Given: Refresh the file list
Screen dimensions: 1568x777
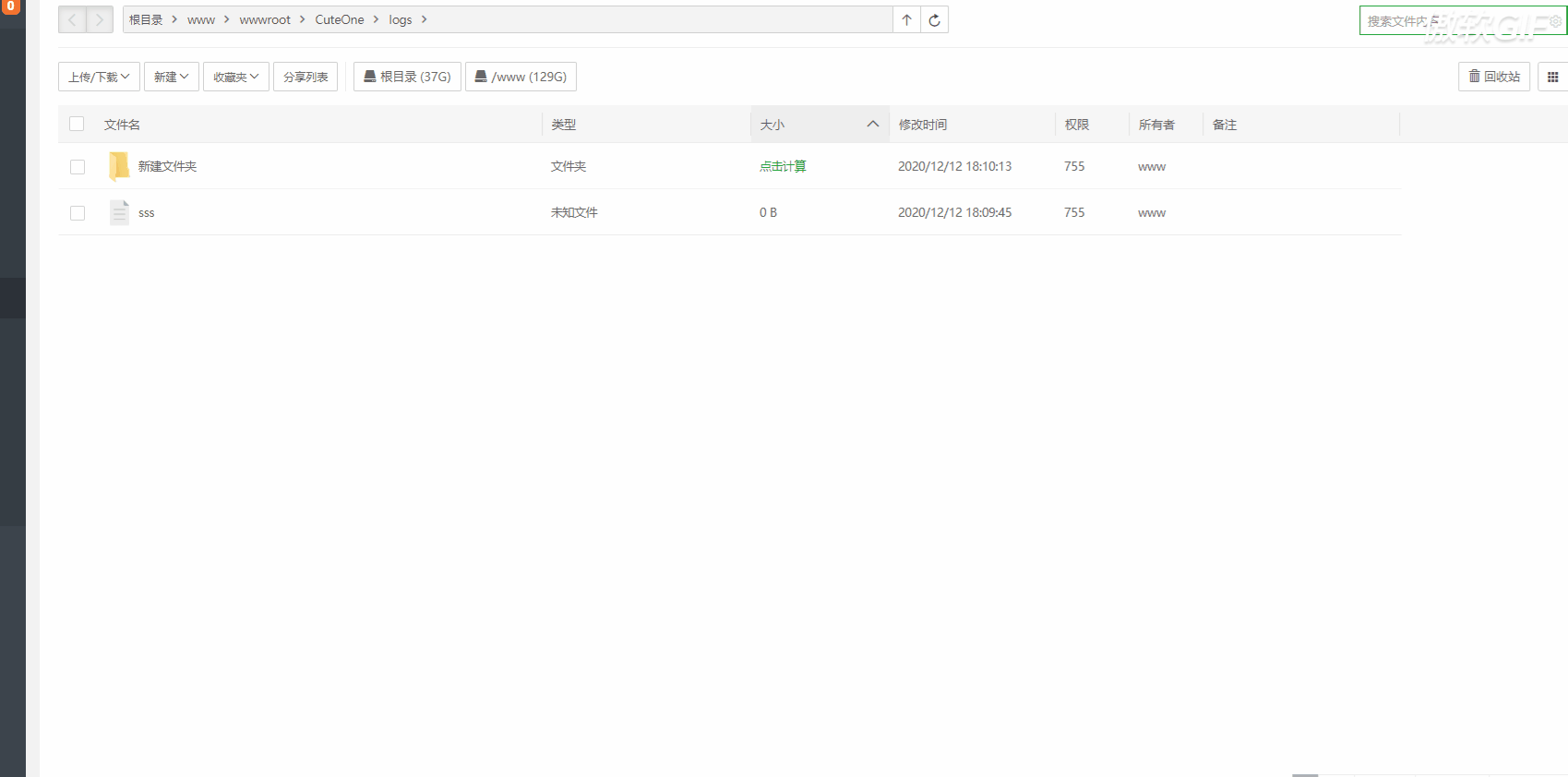Looking at the screenshot, I should (935, 19).
